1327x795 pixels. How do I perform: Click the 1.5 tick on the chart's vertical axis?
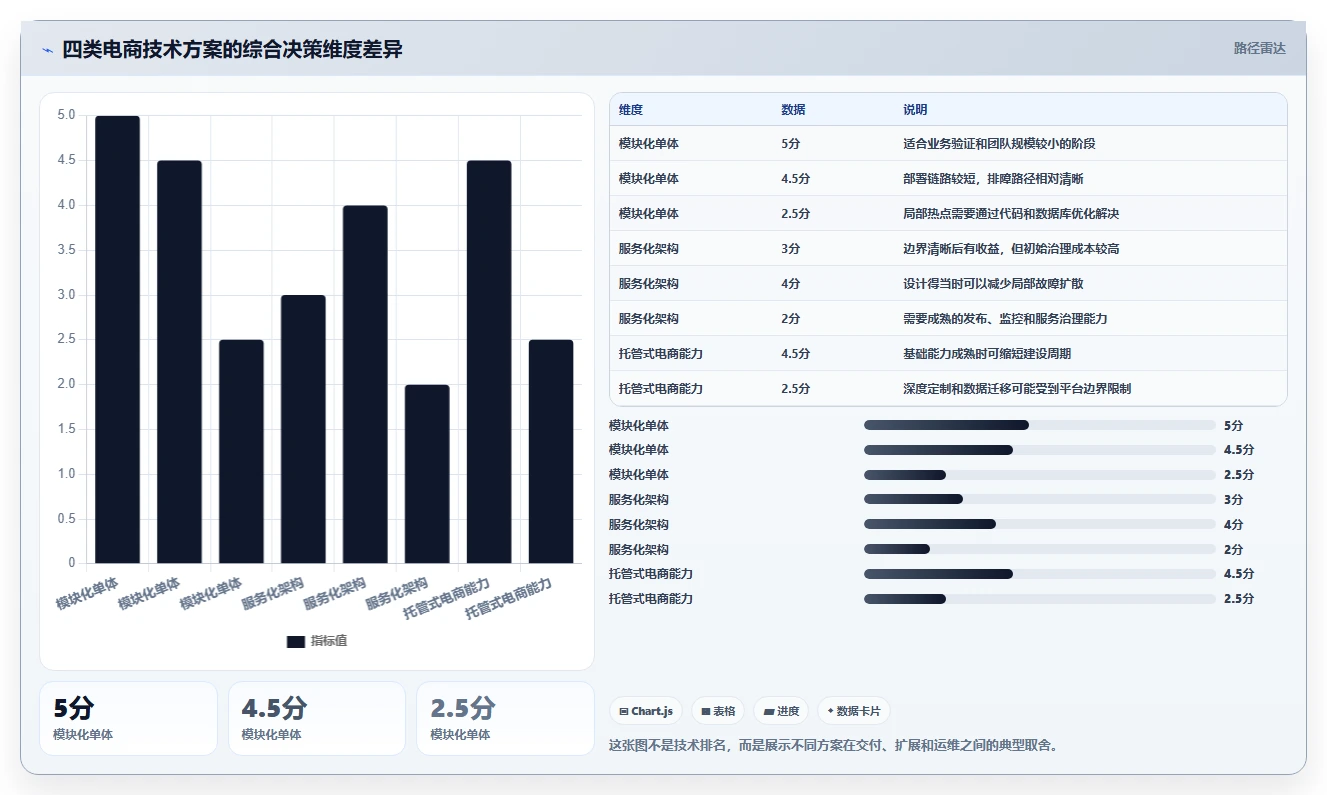click(66, 429)
